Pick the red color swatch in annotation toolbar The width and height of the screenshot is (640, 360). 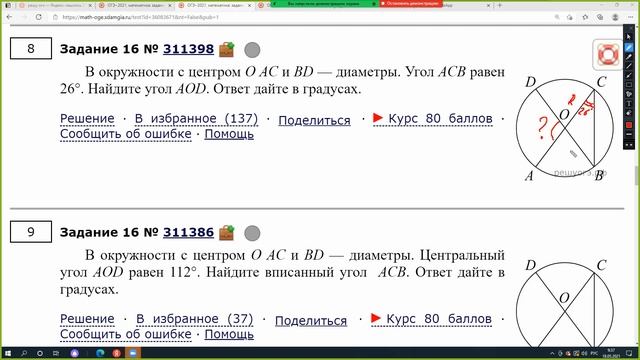629,125
